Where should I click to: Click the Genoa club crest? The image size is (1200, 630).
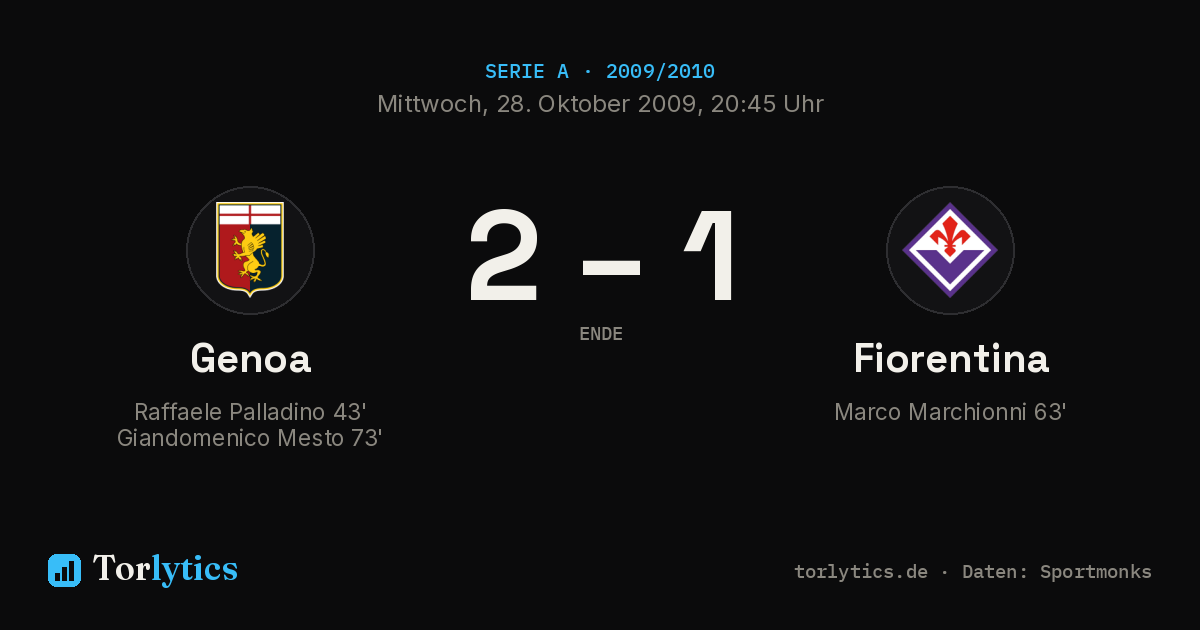[x=250, y=250]
